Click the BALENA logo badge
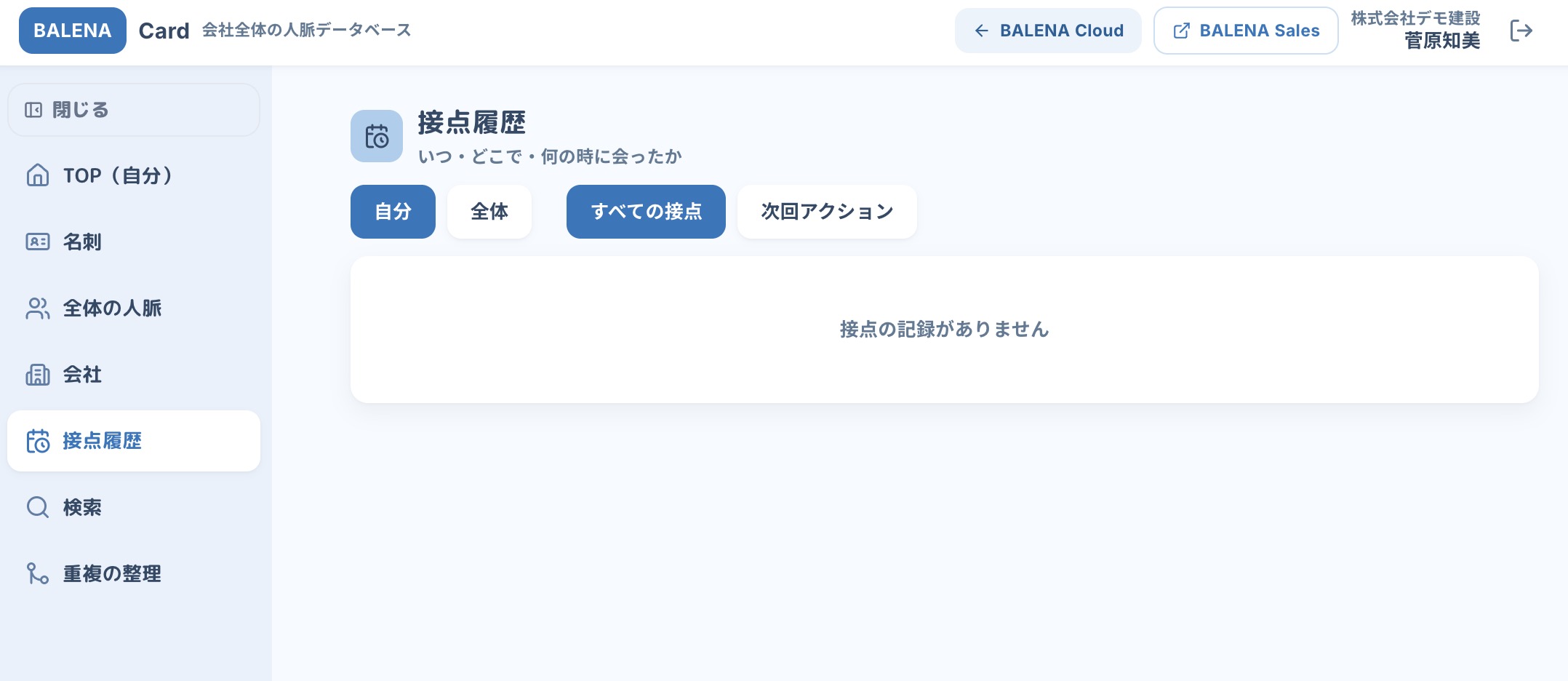The width and height of the screenshot is (1568, 681). 73,31
